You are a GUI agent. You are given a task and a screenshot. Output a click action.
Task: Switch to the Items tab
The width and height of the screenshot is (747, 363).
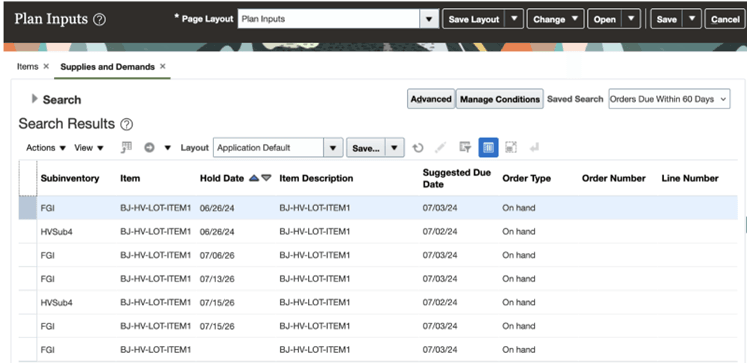point(27,67)
